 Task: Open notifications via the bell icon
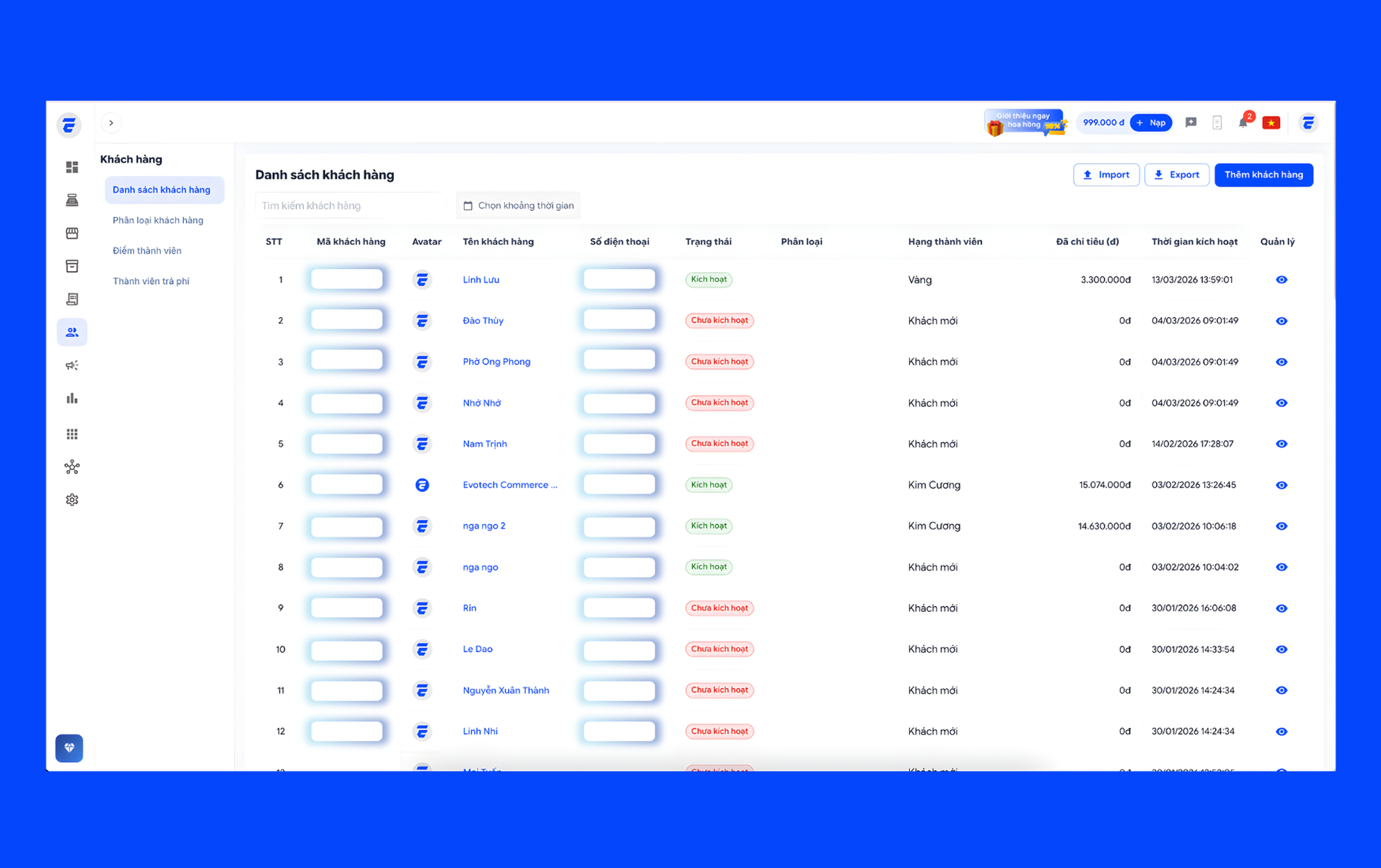click(1244, 122)
